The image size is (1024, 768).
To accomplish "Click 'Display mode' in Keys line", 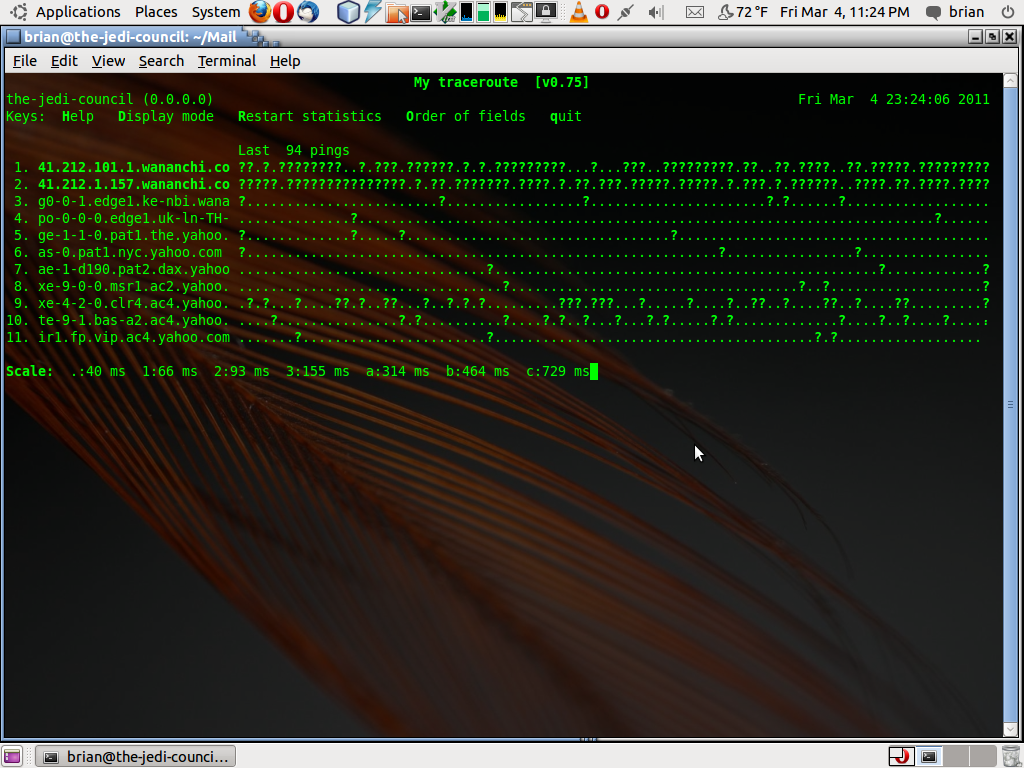I will coord(166,116).
